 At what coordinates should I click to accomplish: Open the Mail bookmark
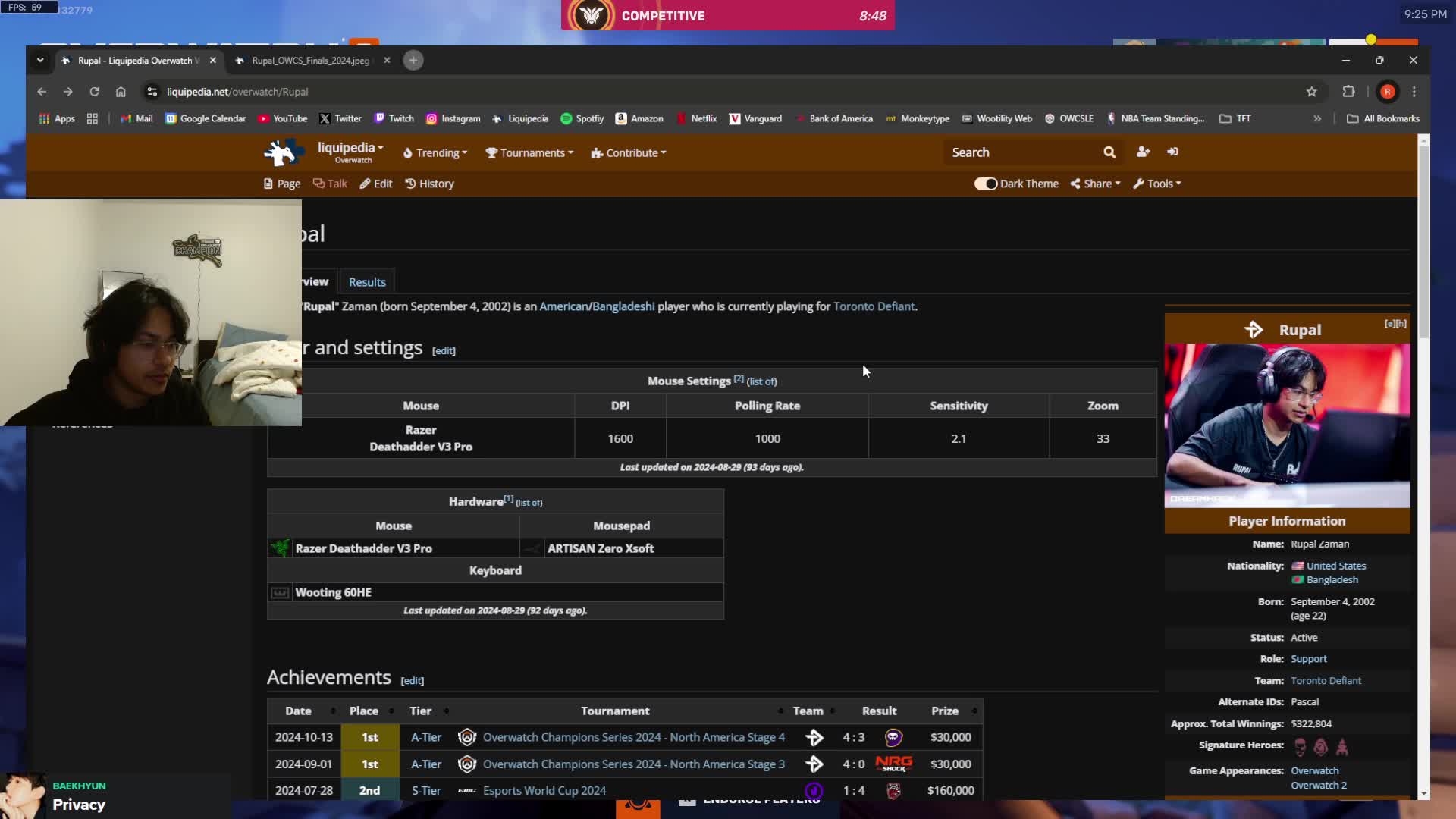click(x=136, y=119)
